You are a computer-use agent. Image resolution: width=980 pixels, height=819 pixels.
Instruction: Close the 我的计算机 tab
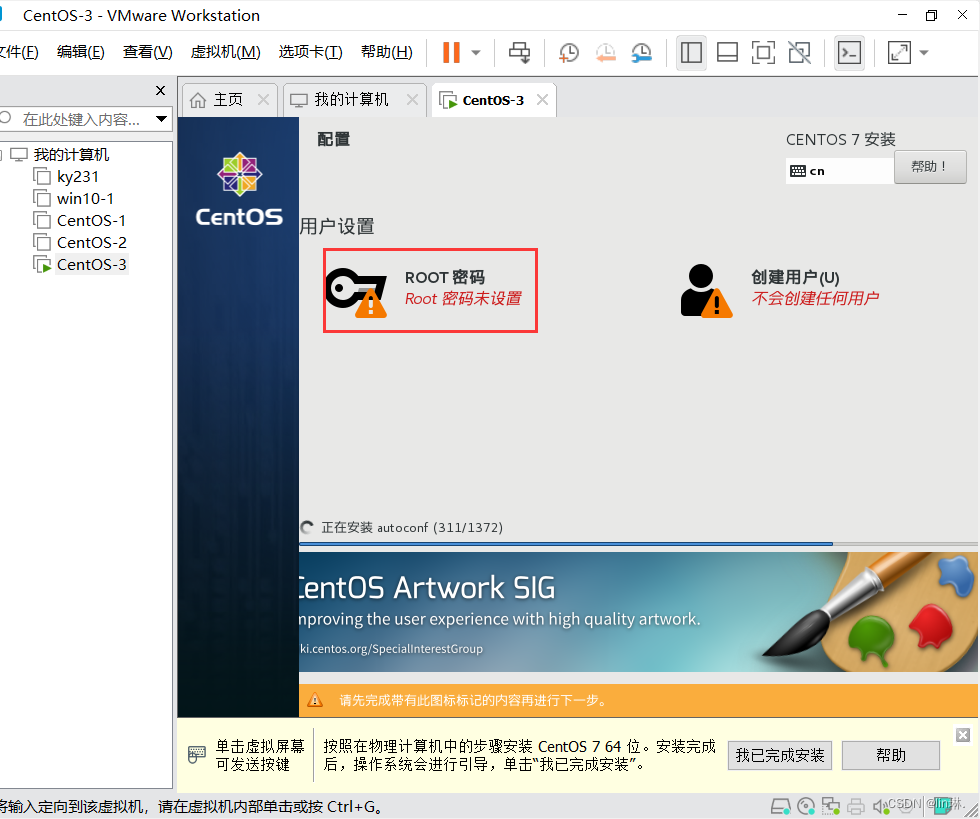(x=412, y=99)
